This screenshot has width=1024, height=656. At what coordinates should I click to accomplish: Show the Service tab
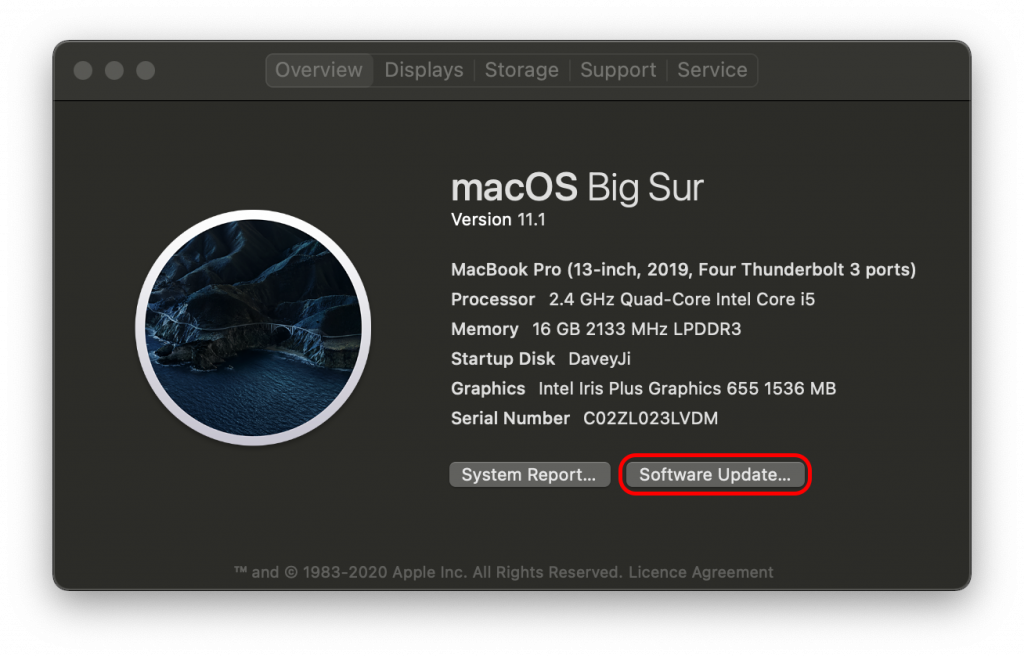(x=712, y=70)
